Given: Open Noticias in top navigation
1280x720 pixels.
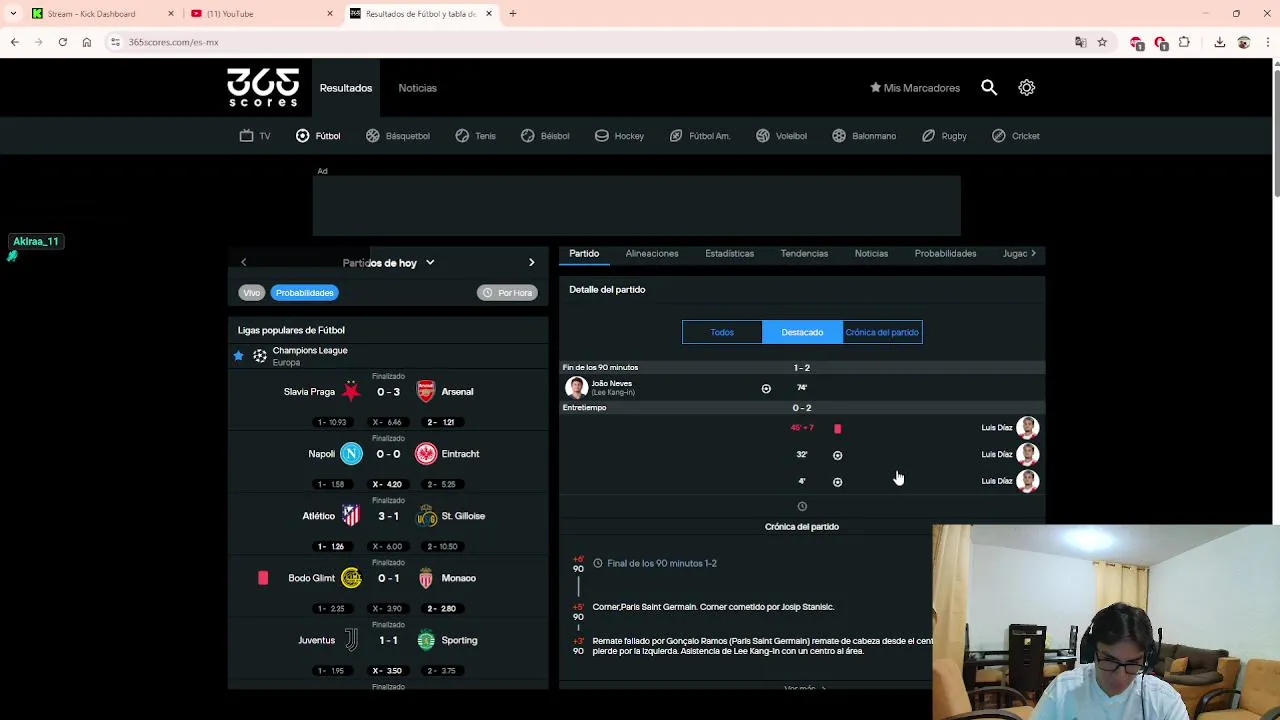Looking at the screenshot, I should coord(417,88).
